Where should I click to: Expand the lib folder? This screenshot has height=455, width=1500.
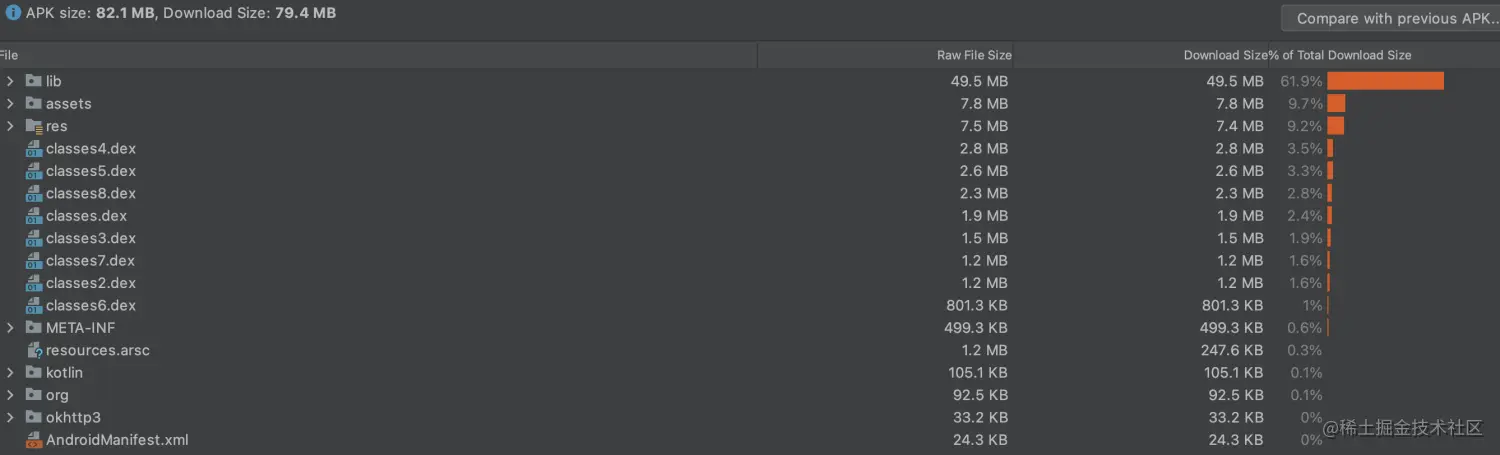pyautogui.click(x=10, y=81)
